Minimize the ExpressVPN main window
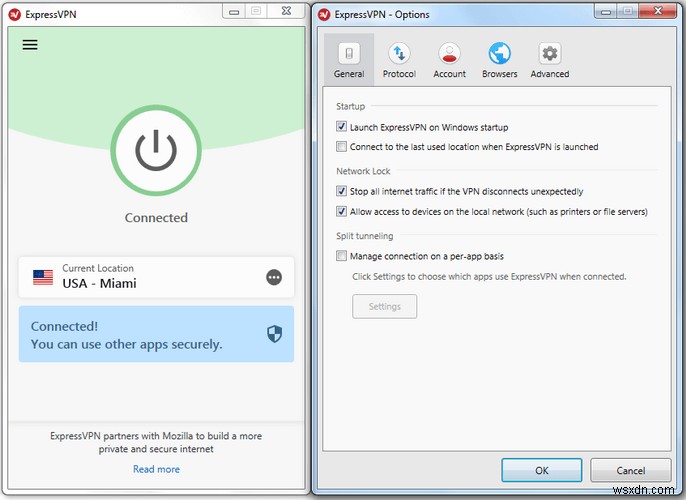The image size is (686, 500). pyautogui.click(x=234, y=11)
